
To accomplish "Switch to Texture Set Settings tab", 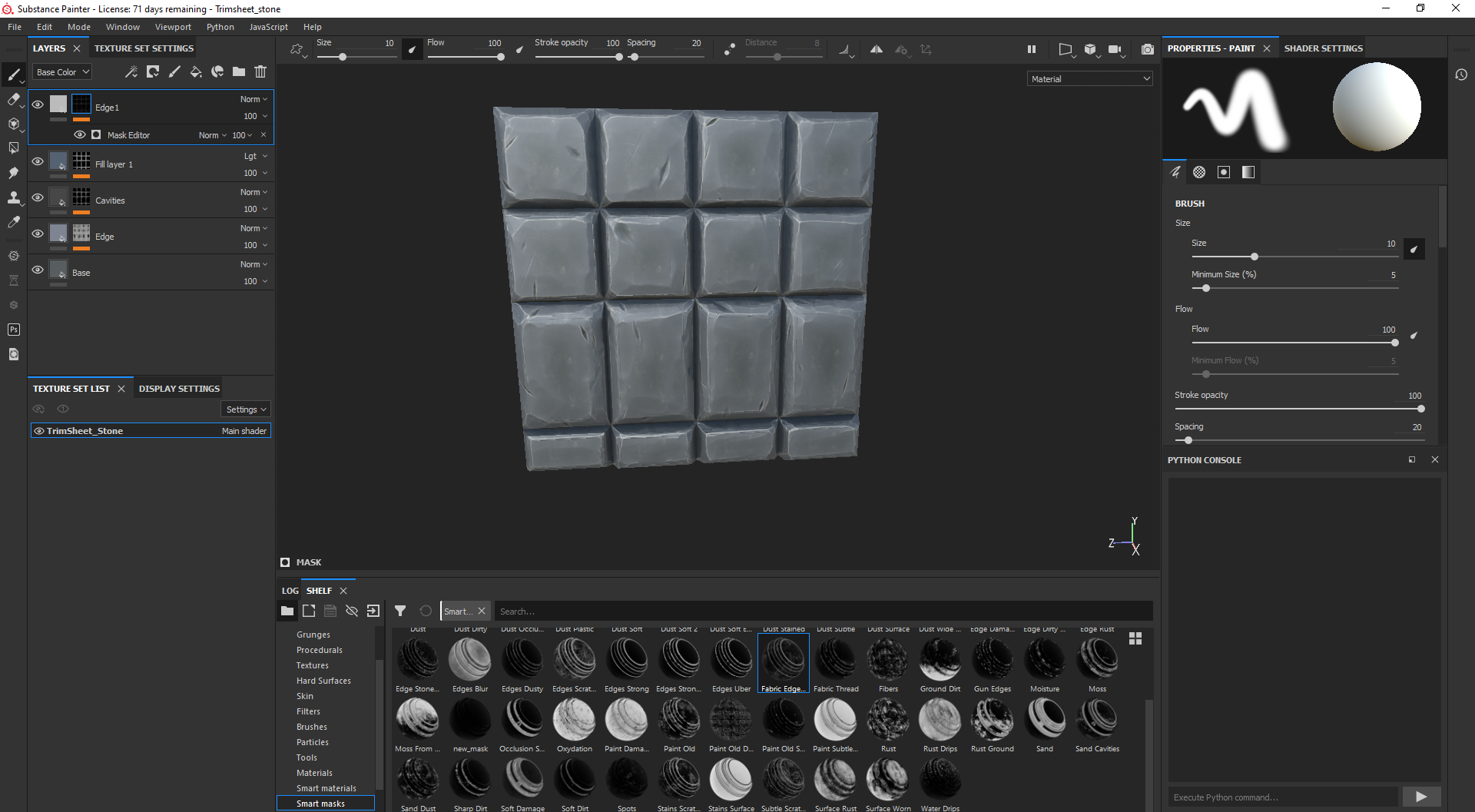I will (144, 48).
